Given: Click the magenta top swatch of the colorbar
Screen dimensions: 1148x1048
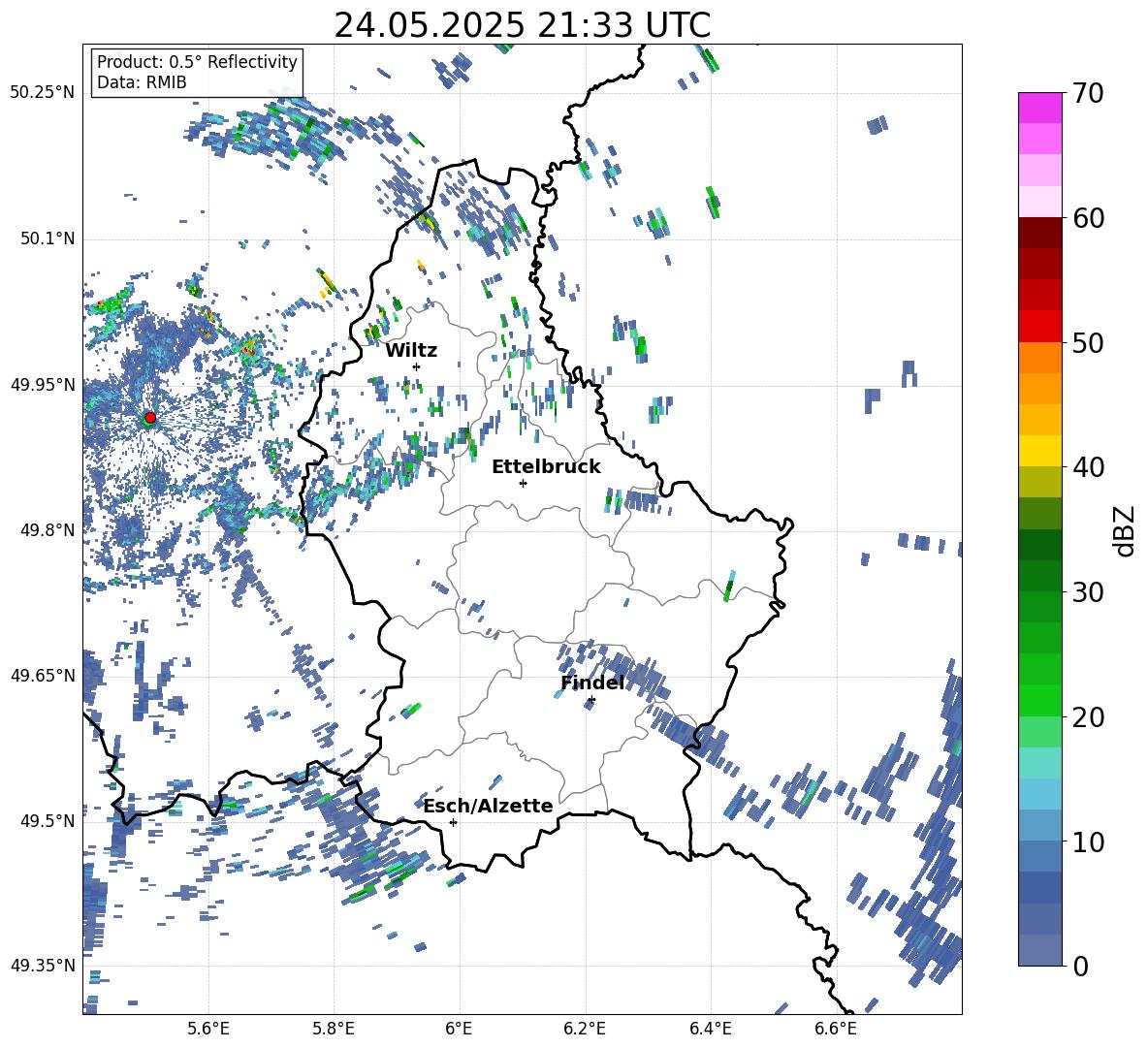Looking at the screenshot, I should coord(1039,108).
